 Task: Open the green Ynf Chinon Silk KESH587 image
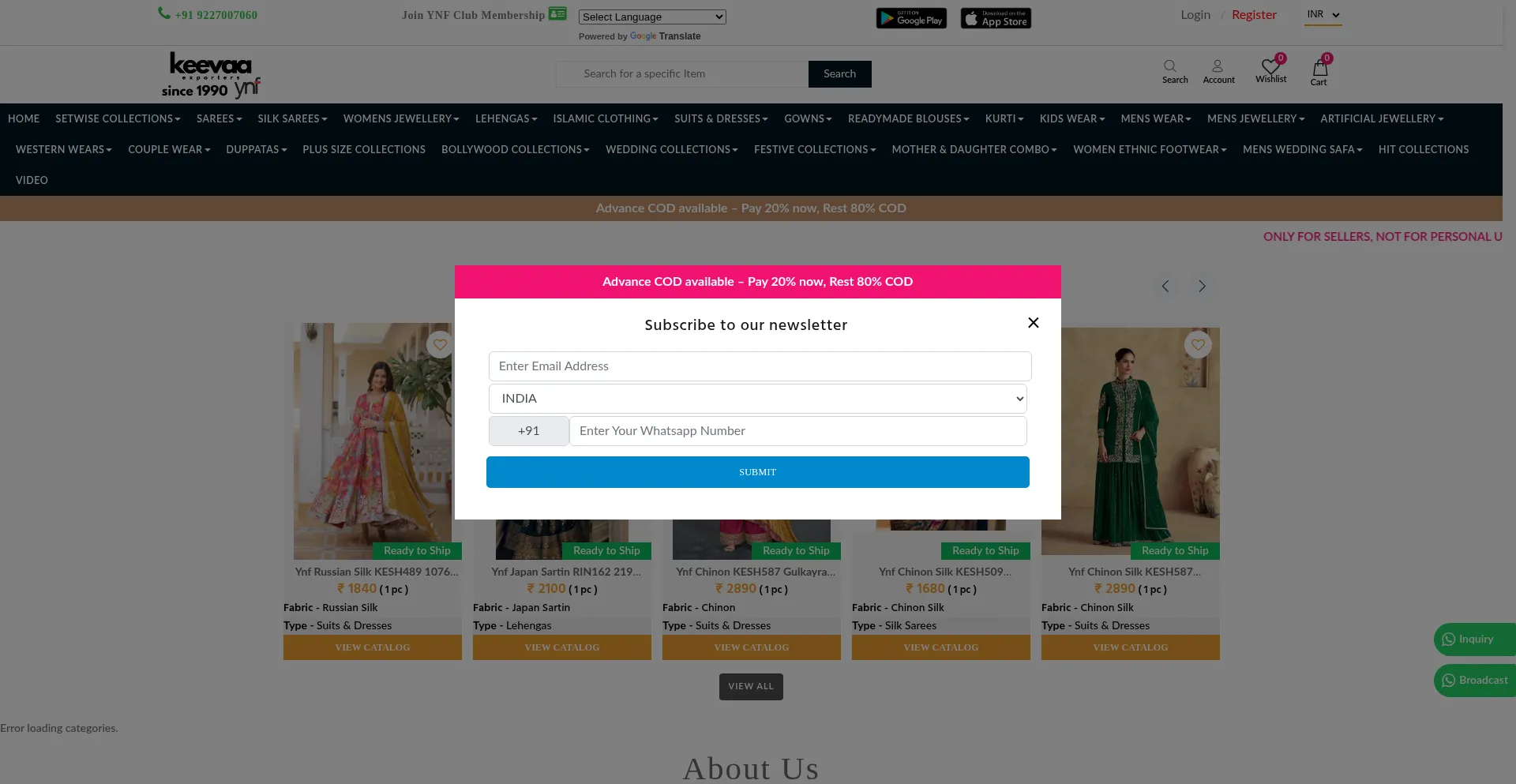click(x=1131, y=441)
